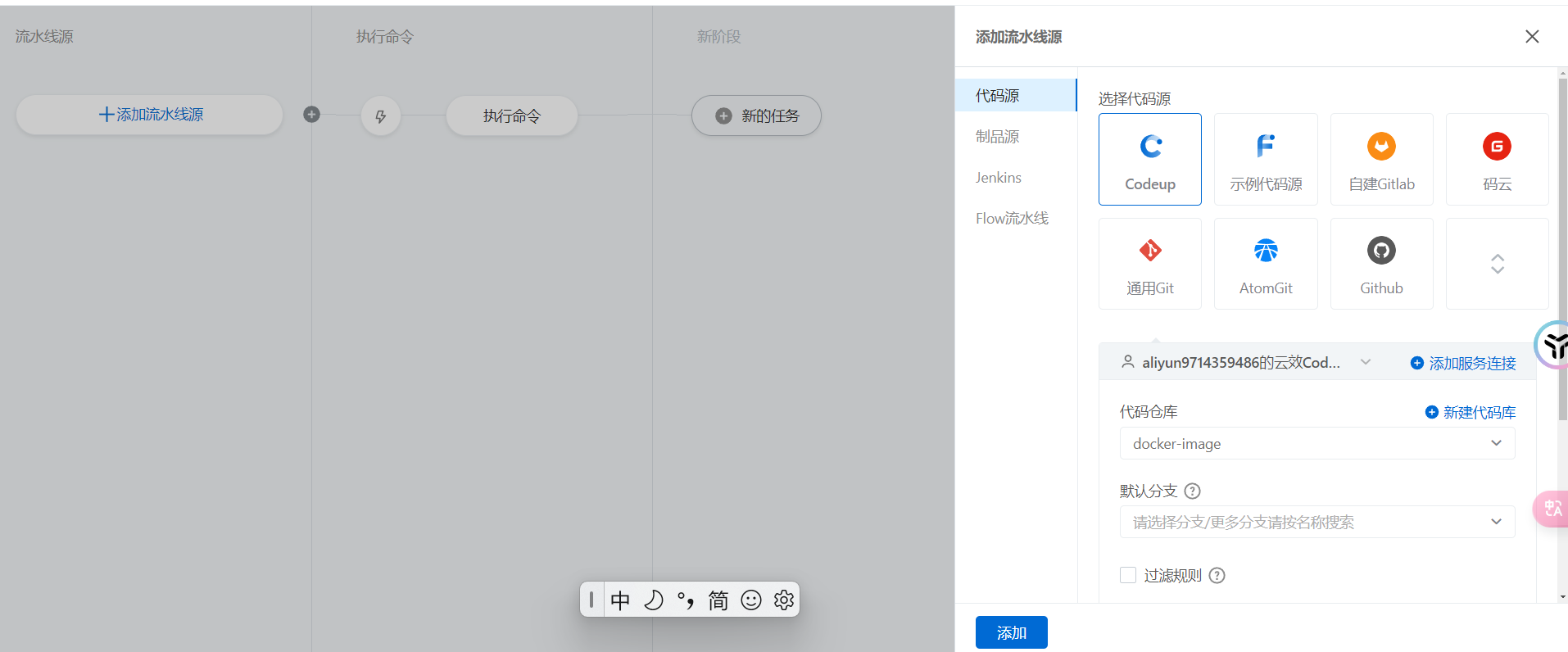Screen dimensions: 1568x652
Task: Expand more code sources with the up-down arrows
Action: coord(1497,264)
